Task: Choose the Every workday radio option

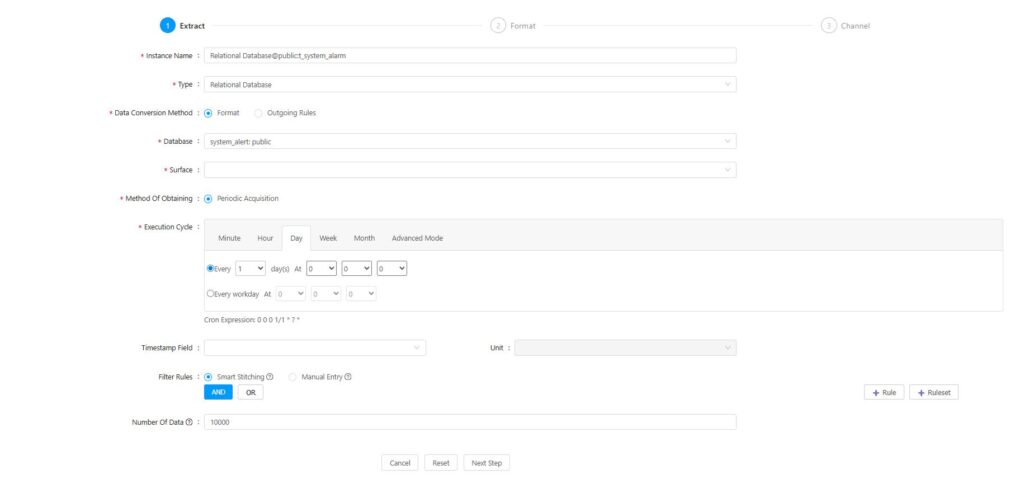Action: point(209,294)
